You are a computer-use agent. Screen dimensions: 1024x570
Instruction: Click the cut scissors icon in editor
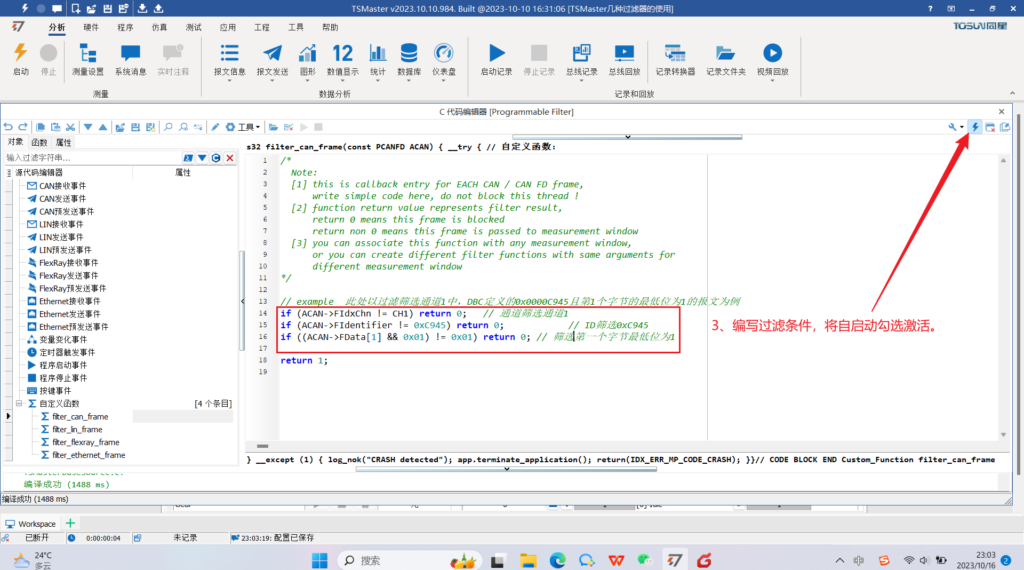coord(70,127)
